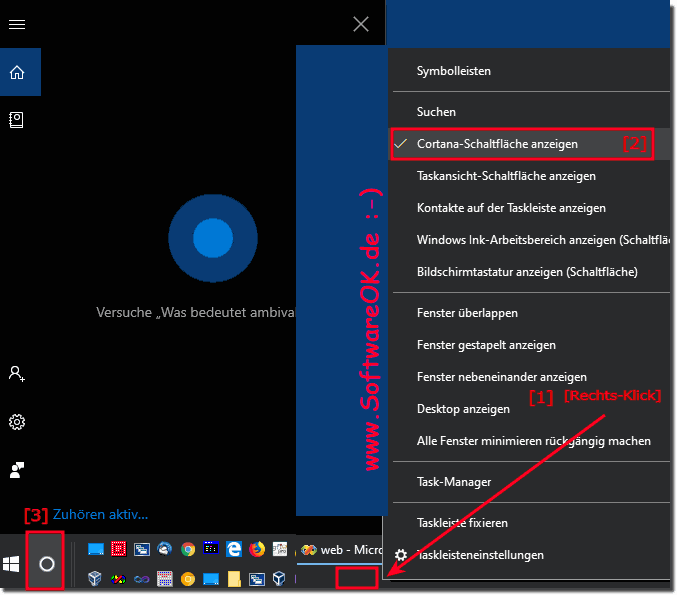Open Task-Manager from the context menu
Viewport: 677px width, 595px height.
[x=531, y=481]
